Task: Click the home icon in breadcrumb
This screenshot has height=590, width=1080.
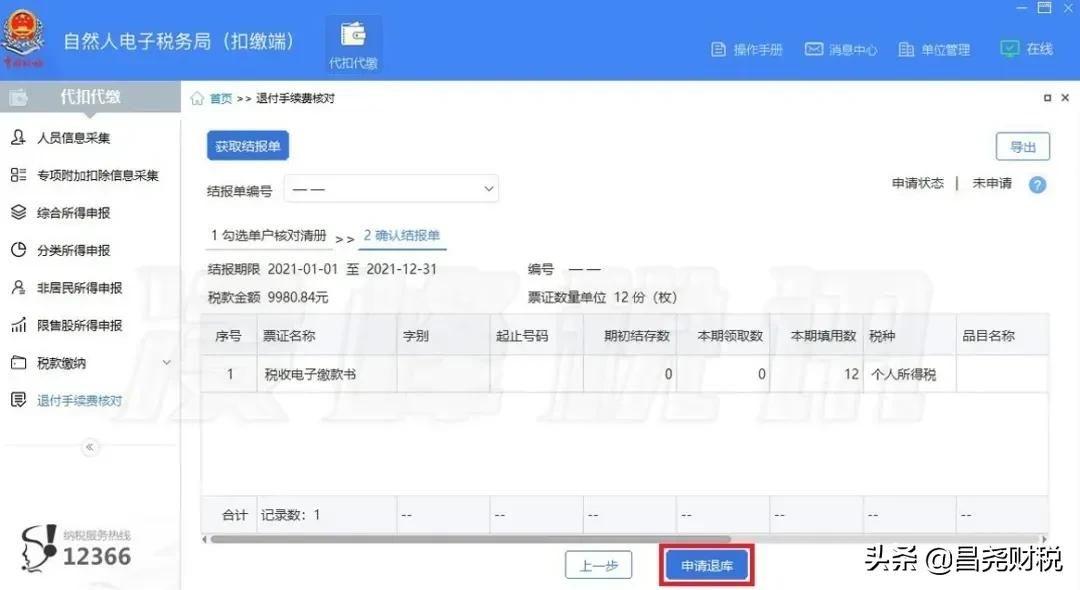Action: [x=198, y=98]
